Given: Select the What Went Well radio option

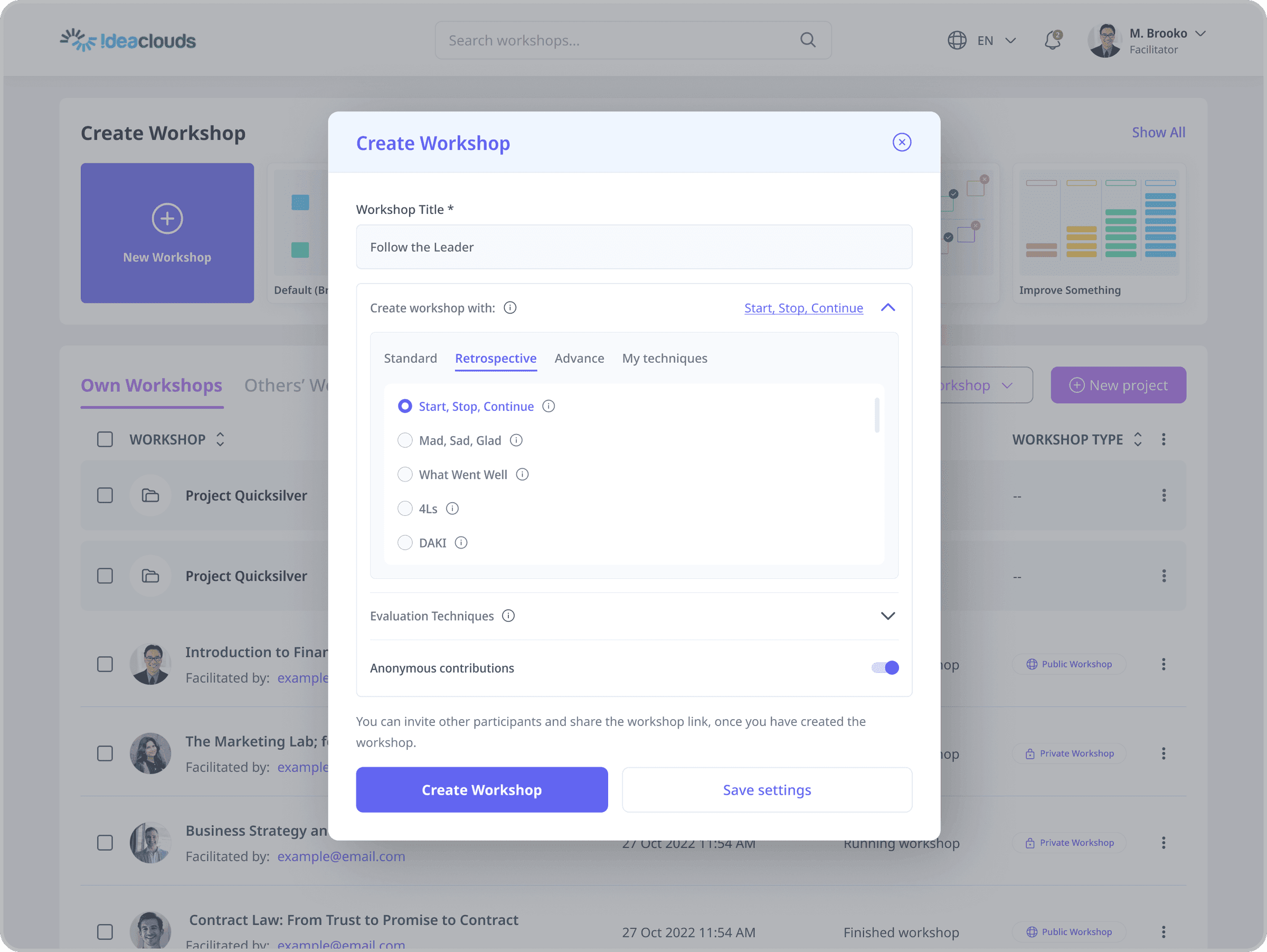Looking at the screenshot, I should [405, 474].
